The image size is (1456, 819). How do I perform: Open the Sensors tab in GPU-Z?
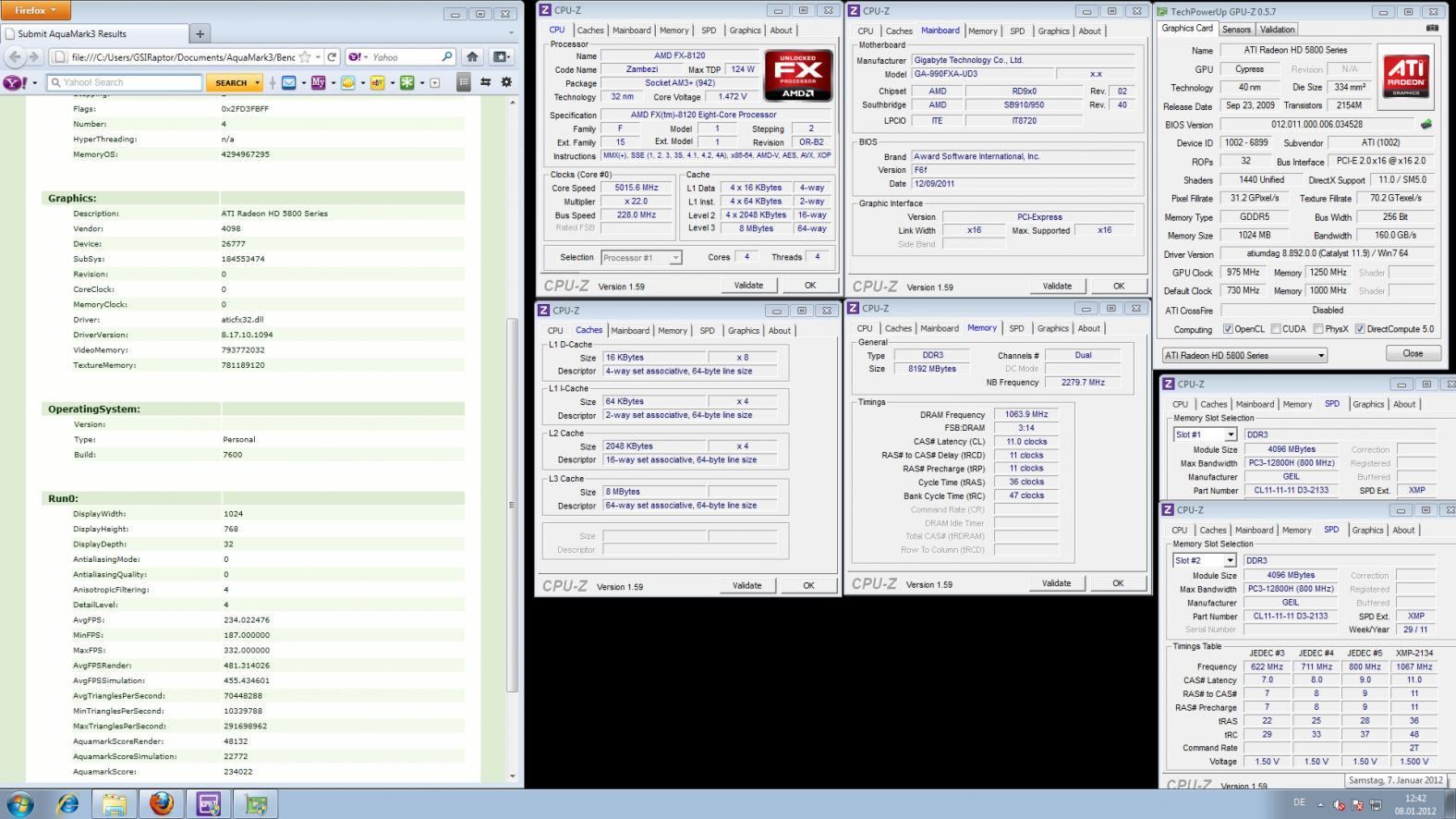tap(1236, 29)
